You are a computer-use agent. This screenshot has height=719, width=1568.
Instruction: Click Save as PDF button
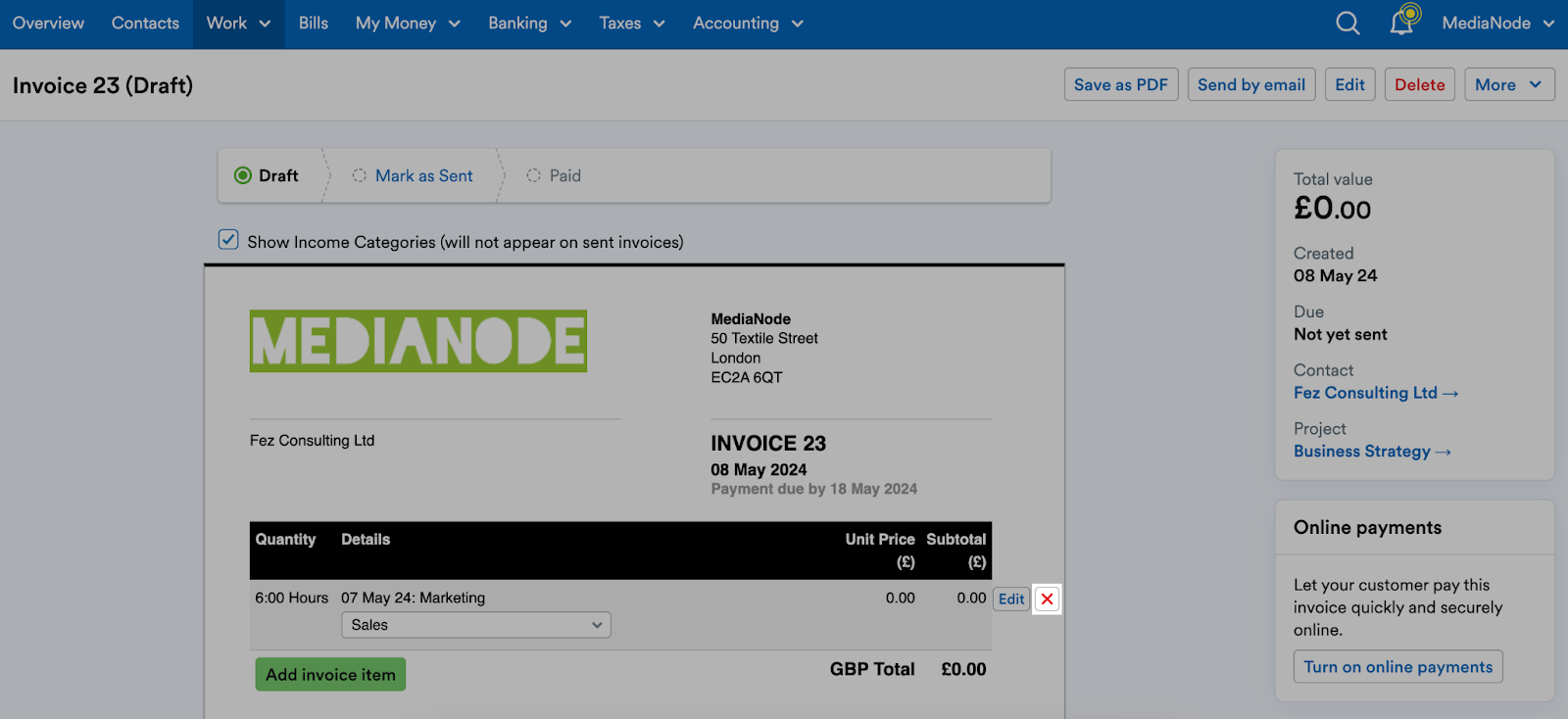[1121, 84]
